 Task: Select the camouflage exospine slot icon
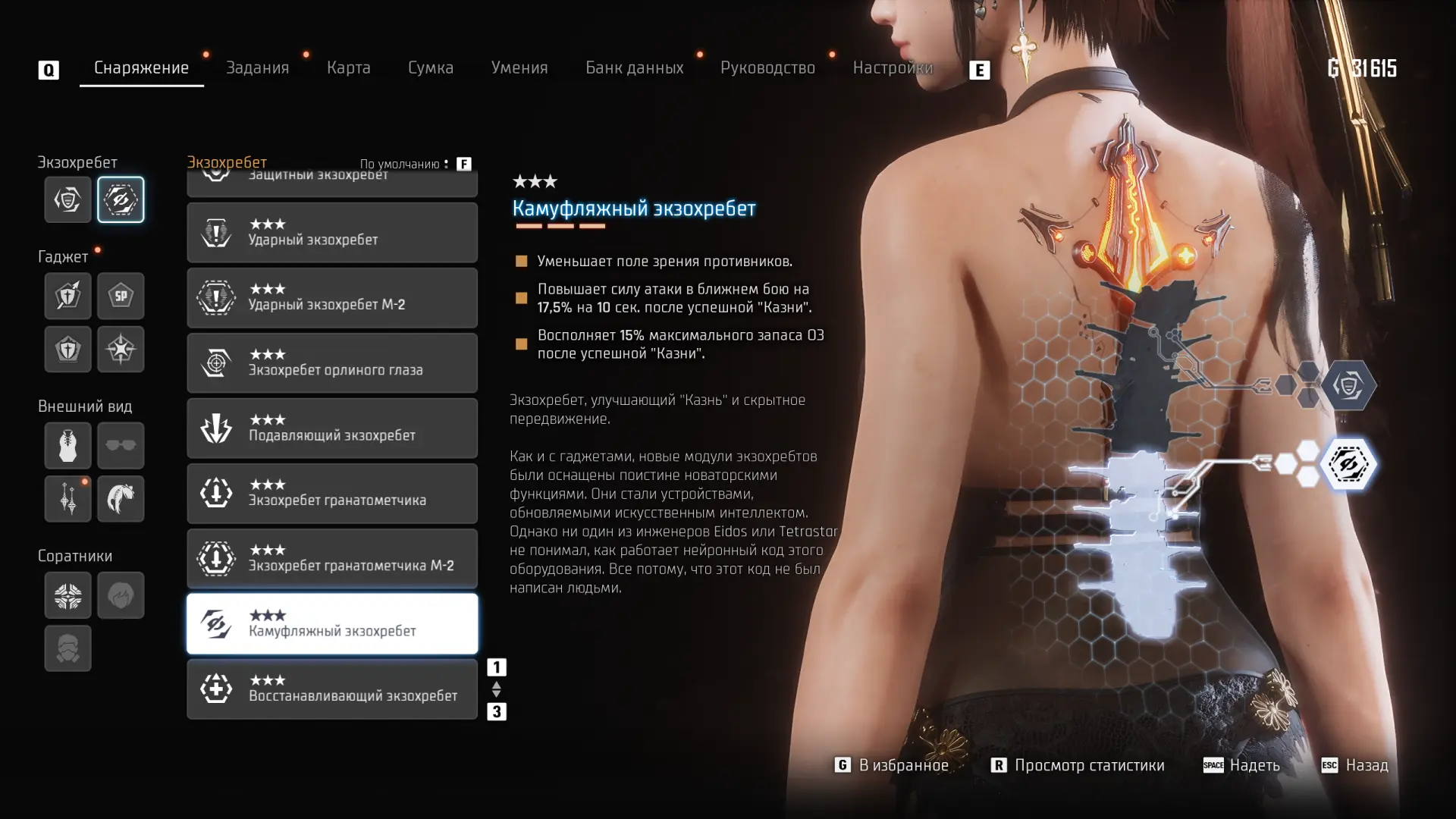121,199
